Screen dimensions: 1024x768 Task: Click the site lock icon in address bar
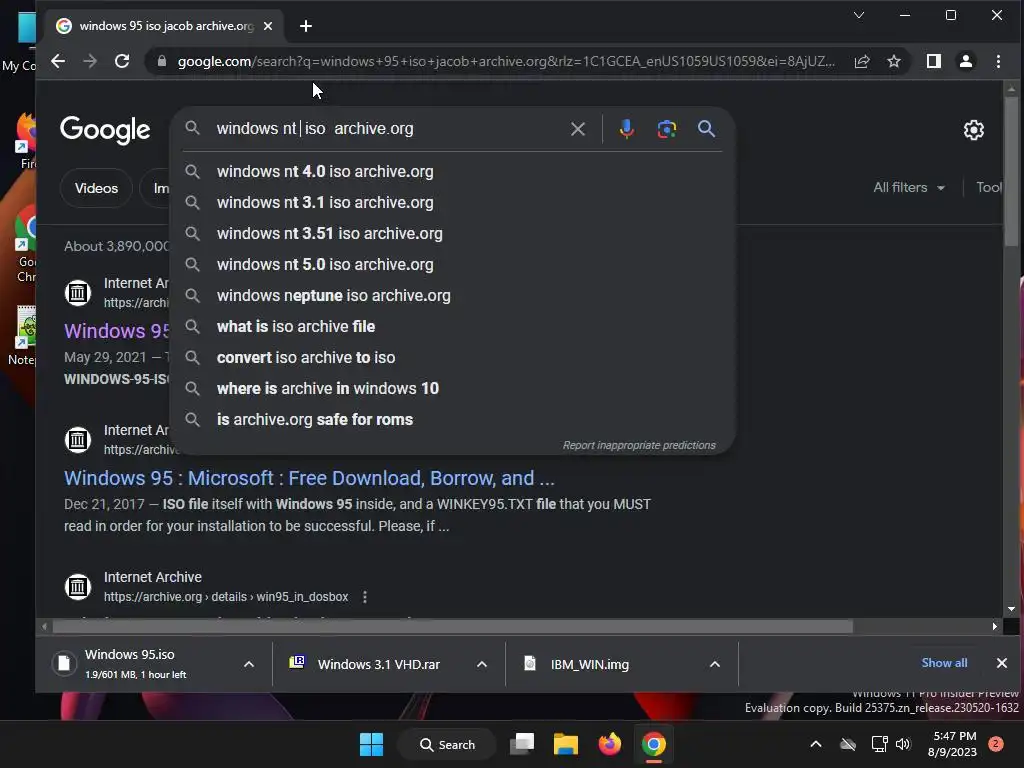[161, 61]
